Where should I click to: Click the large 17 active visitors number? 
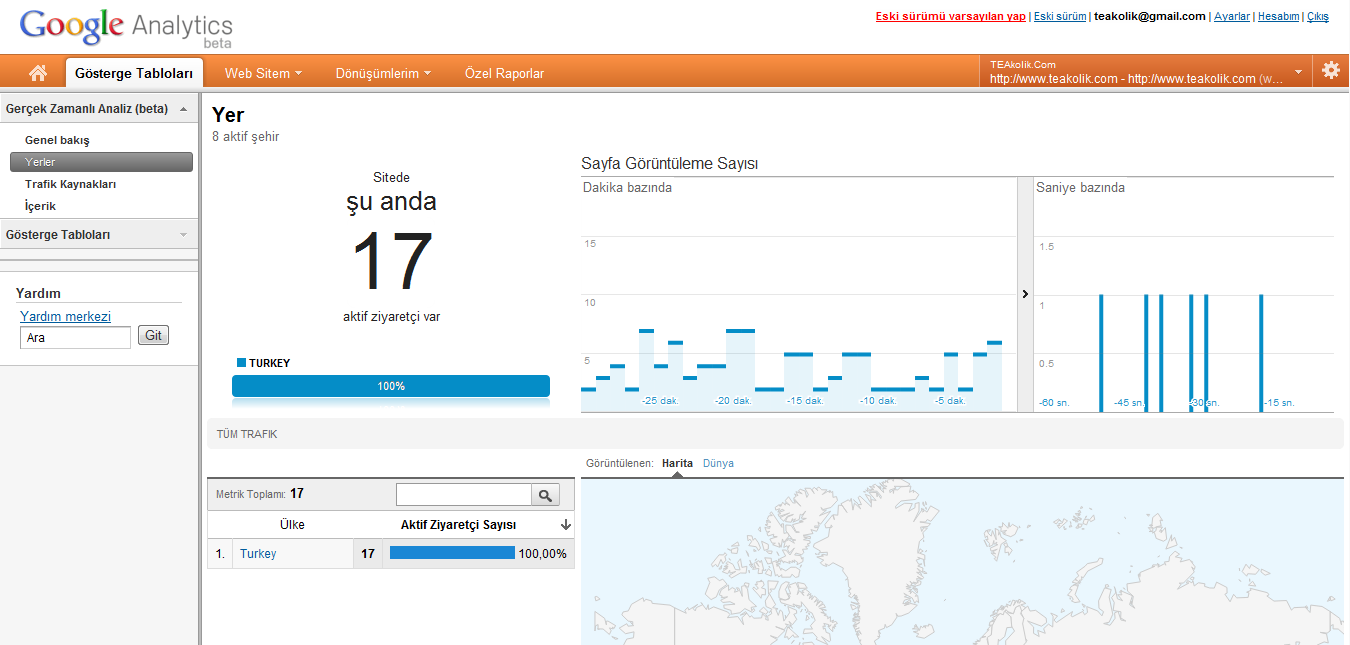pyautogui.click(x=392, y=262)
